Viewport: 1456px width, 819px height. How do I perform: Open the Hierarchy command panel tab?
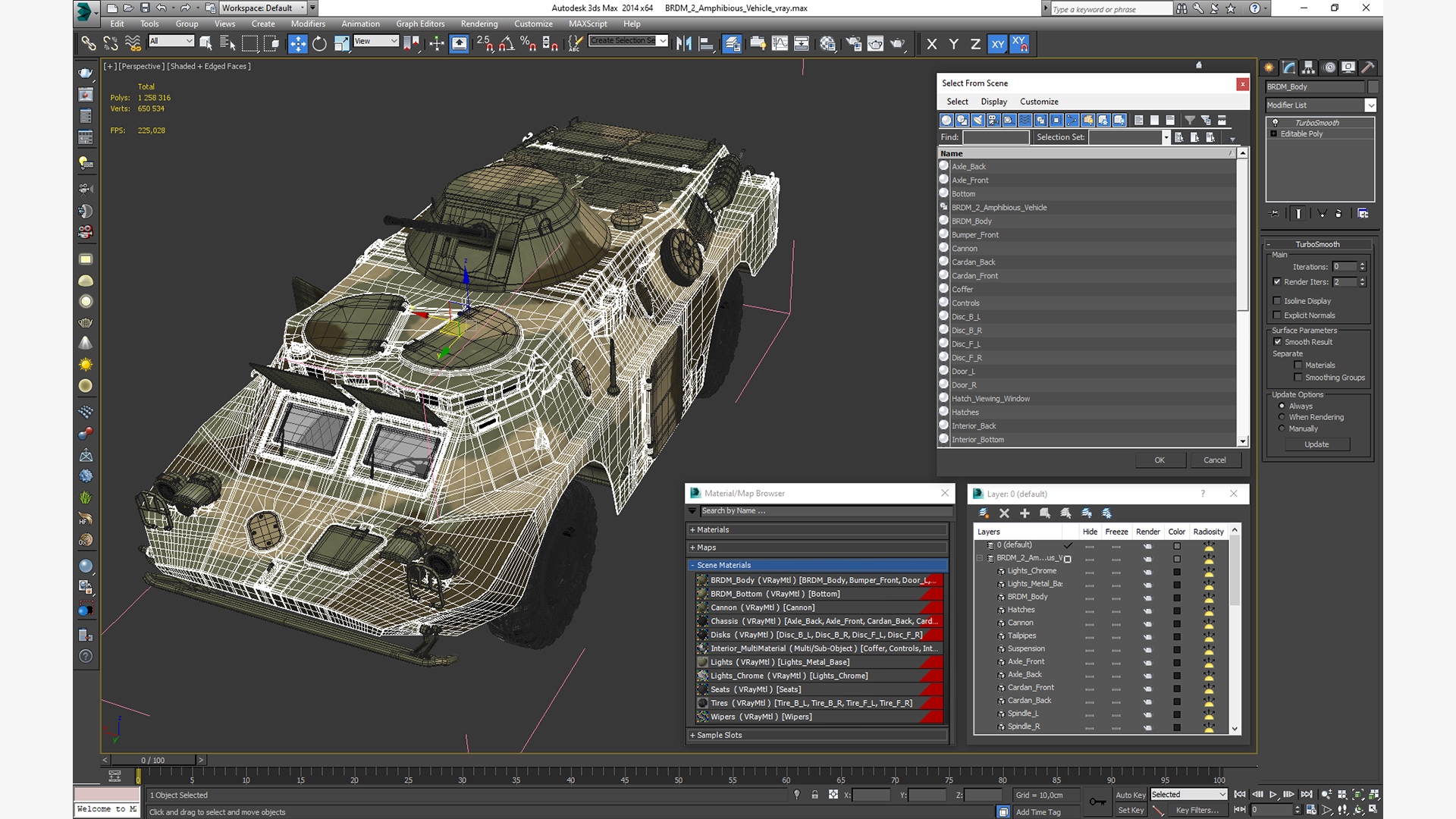(x=1309, y=67)
